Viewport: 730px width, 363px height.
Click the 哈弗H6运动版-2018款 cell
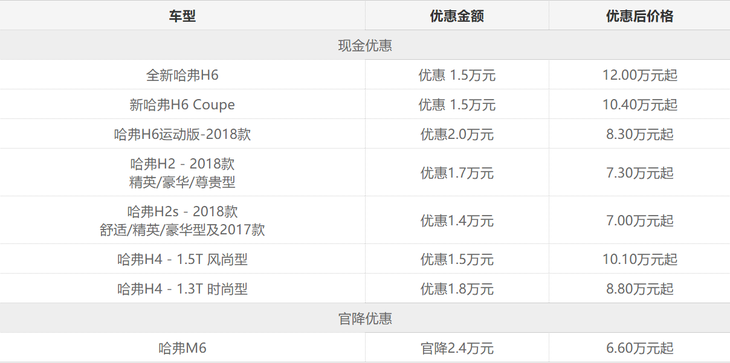click(x=182, y=134)
